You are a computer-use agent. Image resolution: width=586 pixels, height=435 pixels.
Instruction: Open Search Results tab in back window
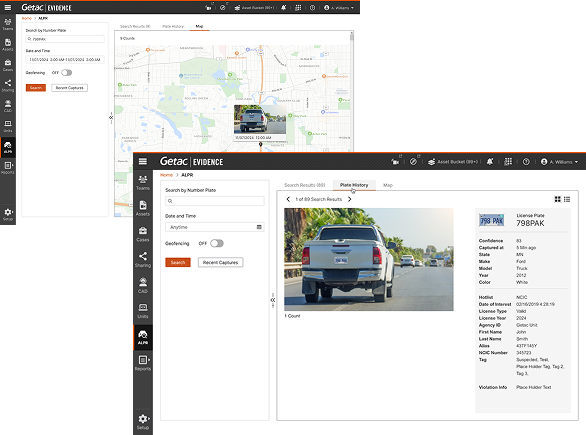(135, 27)
